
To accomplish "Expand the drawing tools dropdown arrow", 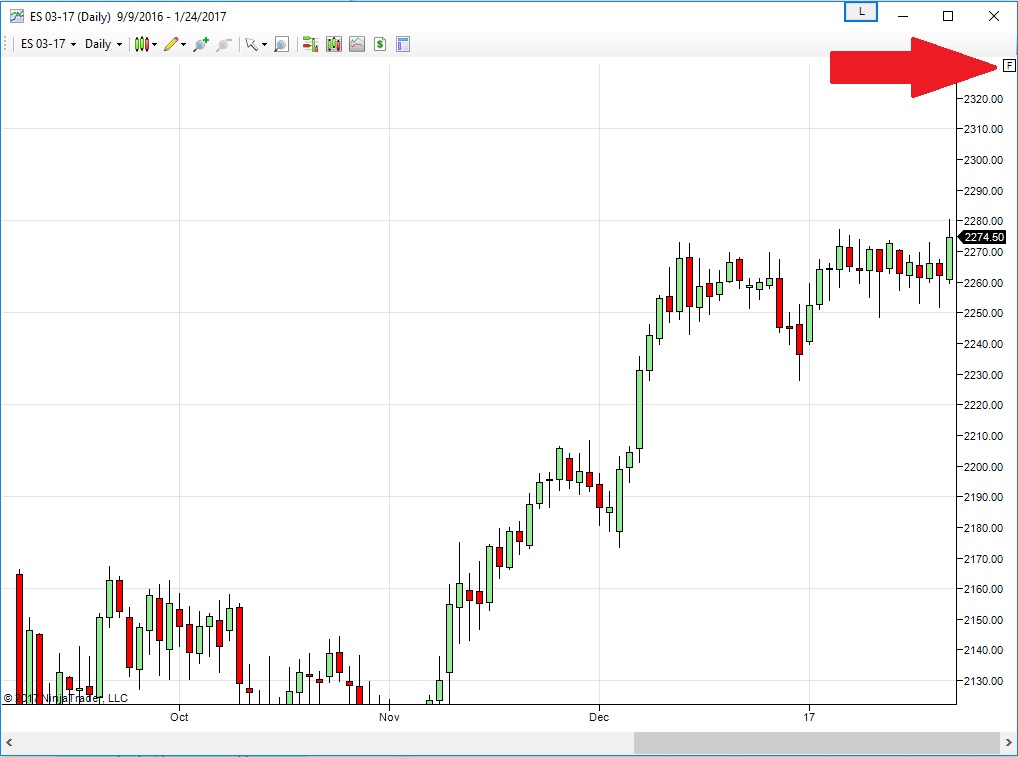I will 184,45.
